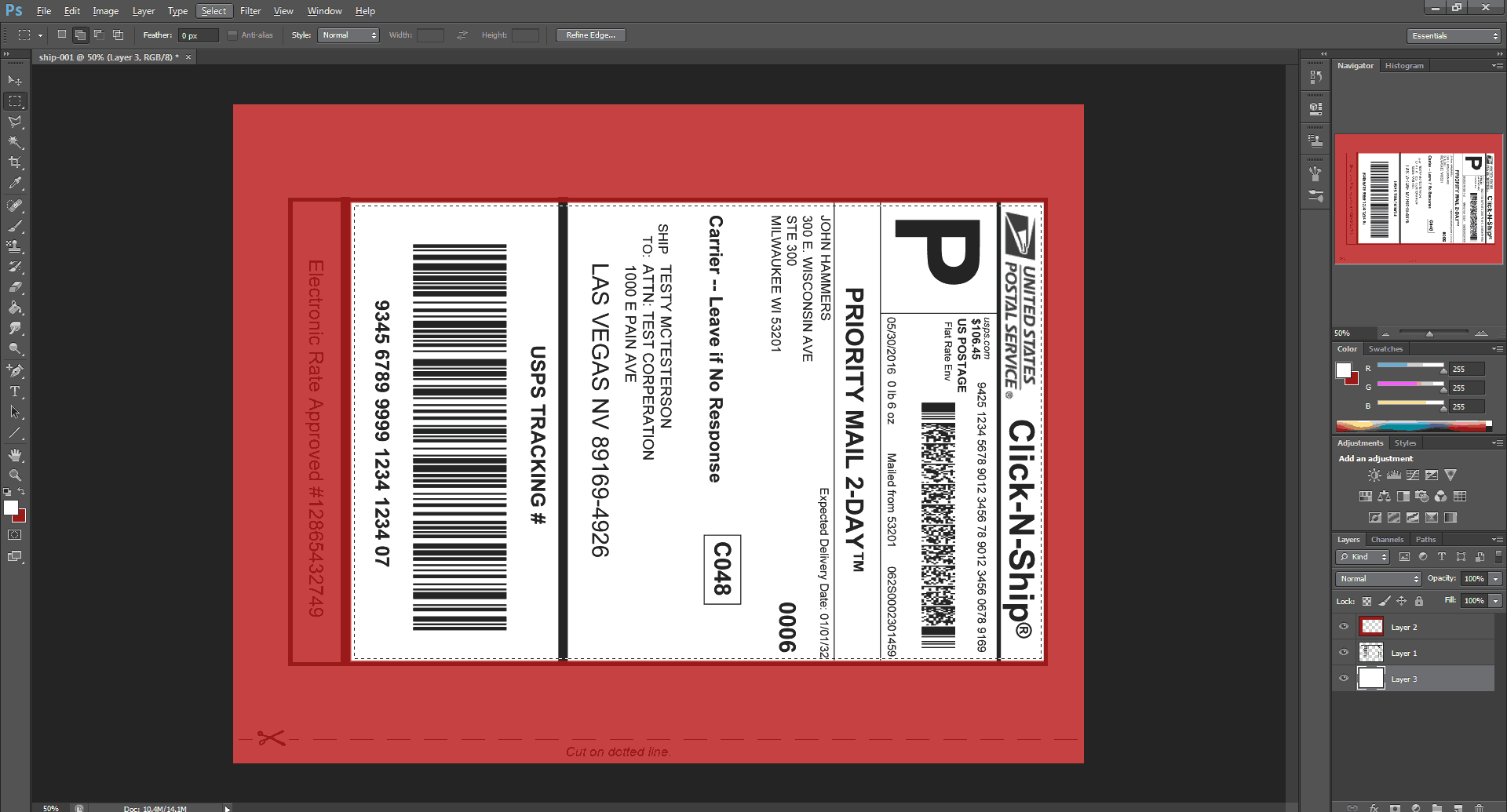Open tool preset picker arrow
The image size is (1507, 812).
[x=40, y=35]
